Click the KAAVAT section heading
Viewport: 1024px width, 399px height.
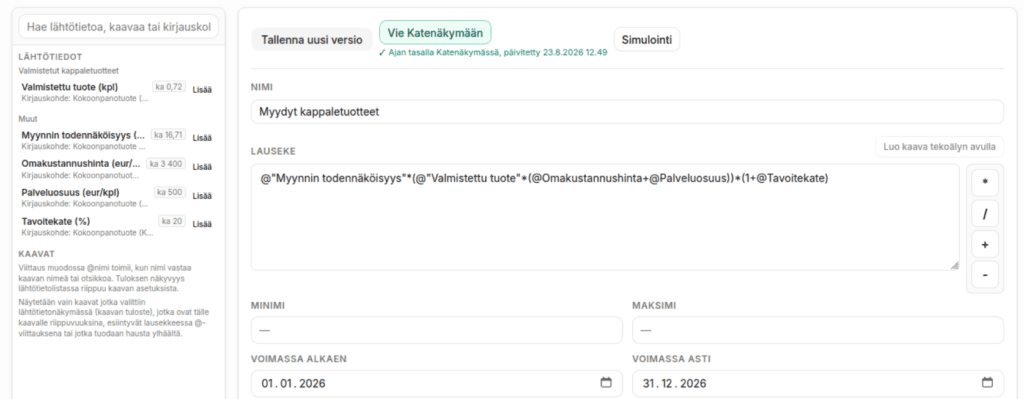click(37, 253)
